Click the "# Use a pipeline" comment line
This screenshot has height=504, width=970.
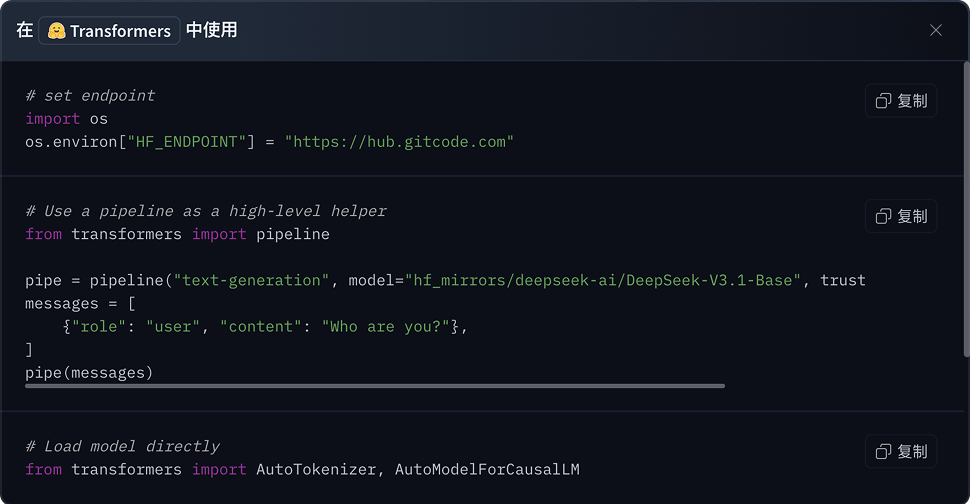pyautogui.click(x=205, y=211)
